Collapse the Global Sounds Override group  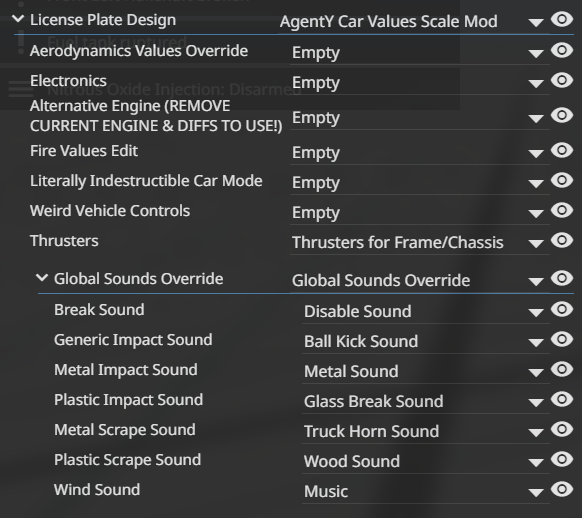click(42, 277)
